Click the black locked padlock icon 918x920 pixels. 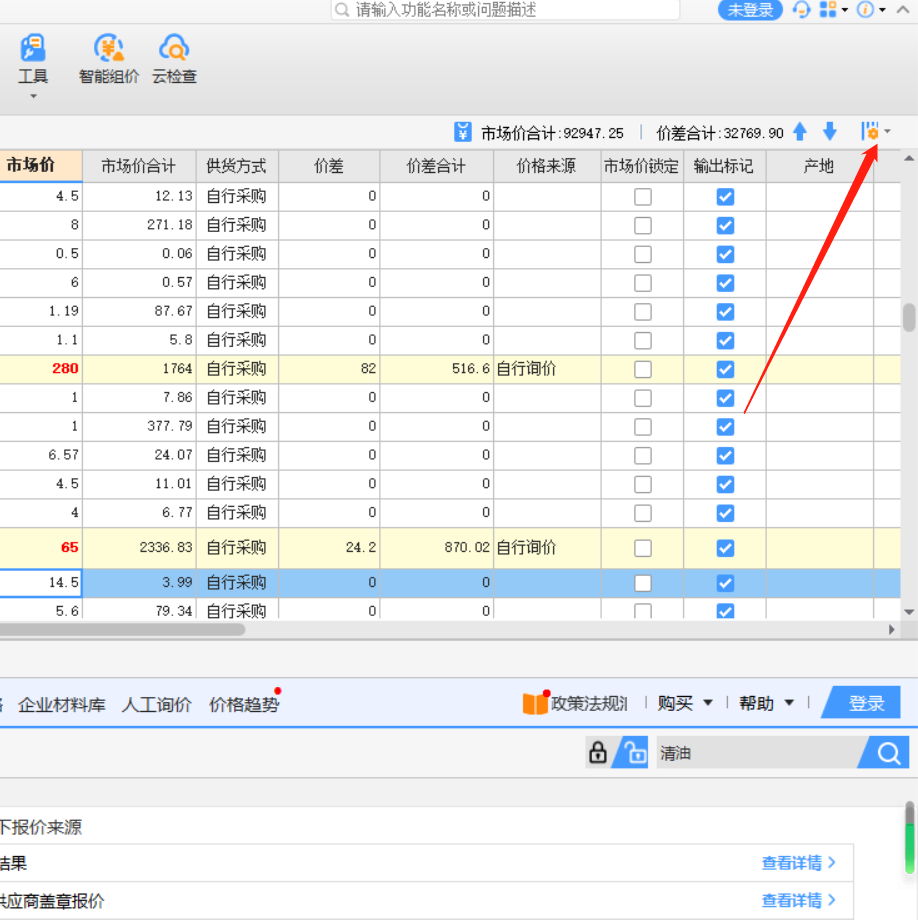point(598,753)
